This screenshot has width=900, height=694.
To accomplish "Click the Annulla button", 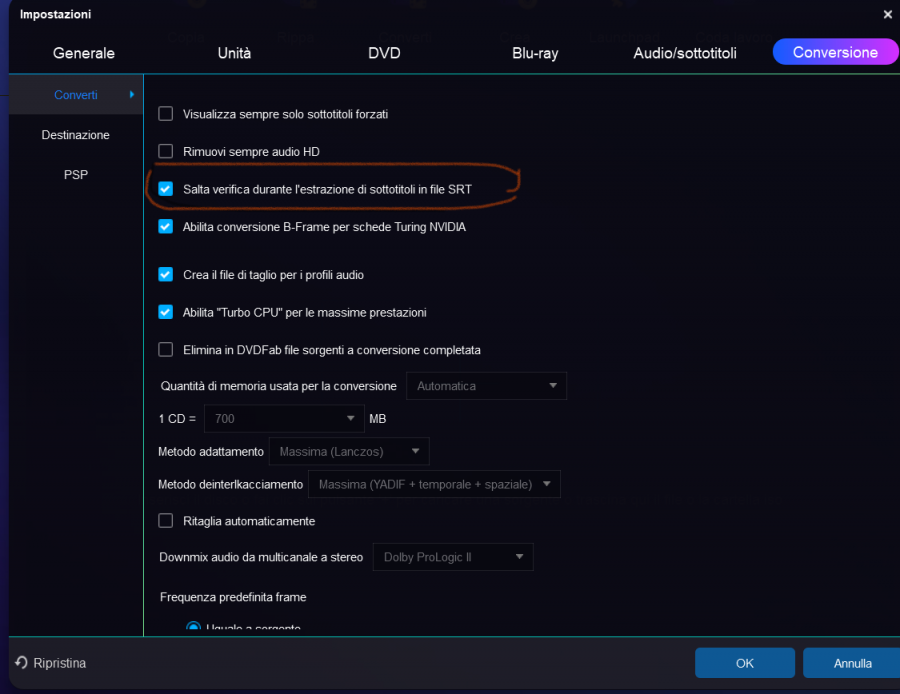I will coord(852,663).
